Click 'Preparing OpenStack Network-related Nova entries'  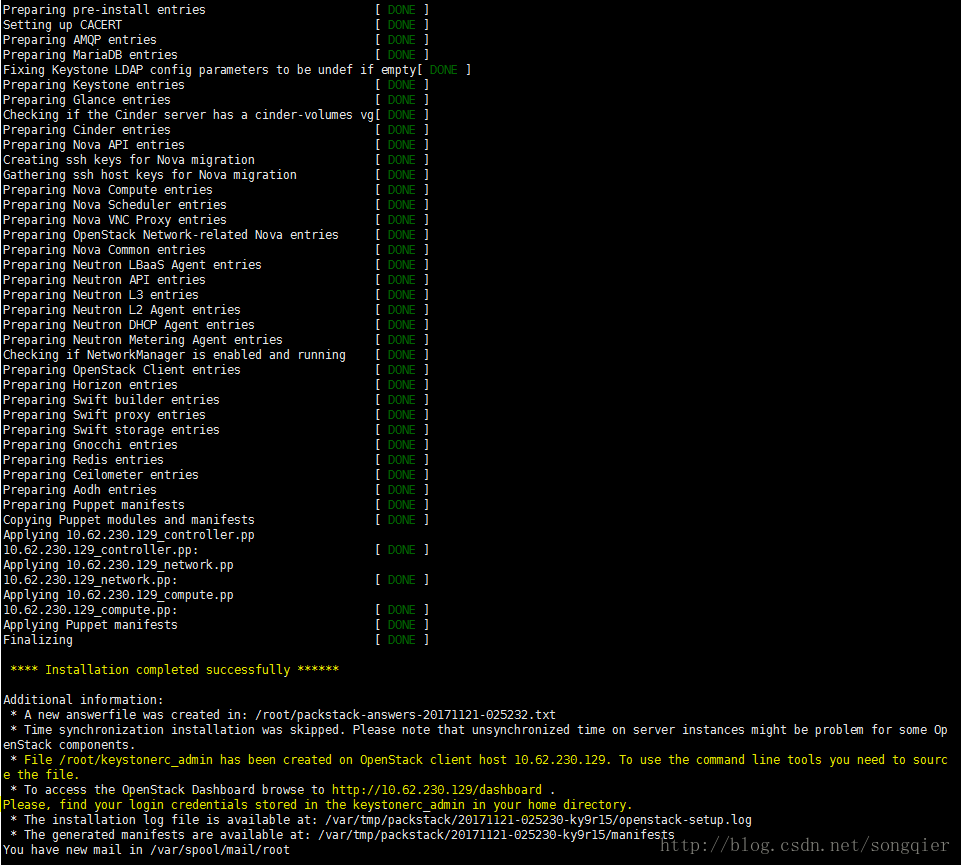coord(171,235)
